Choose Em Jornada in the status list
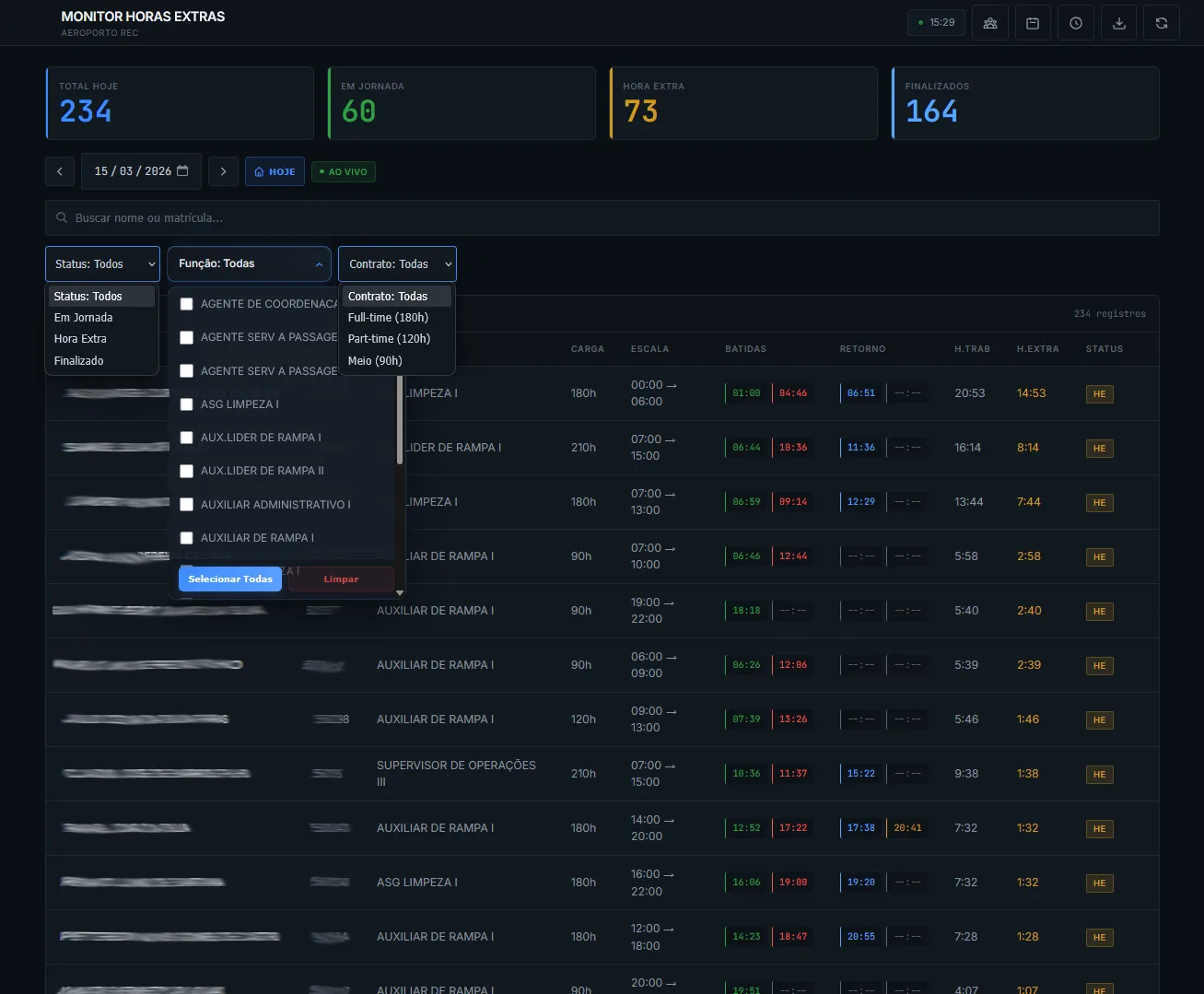This screenshot has height=994, width=1204. click(x=101, y=318)
